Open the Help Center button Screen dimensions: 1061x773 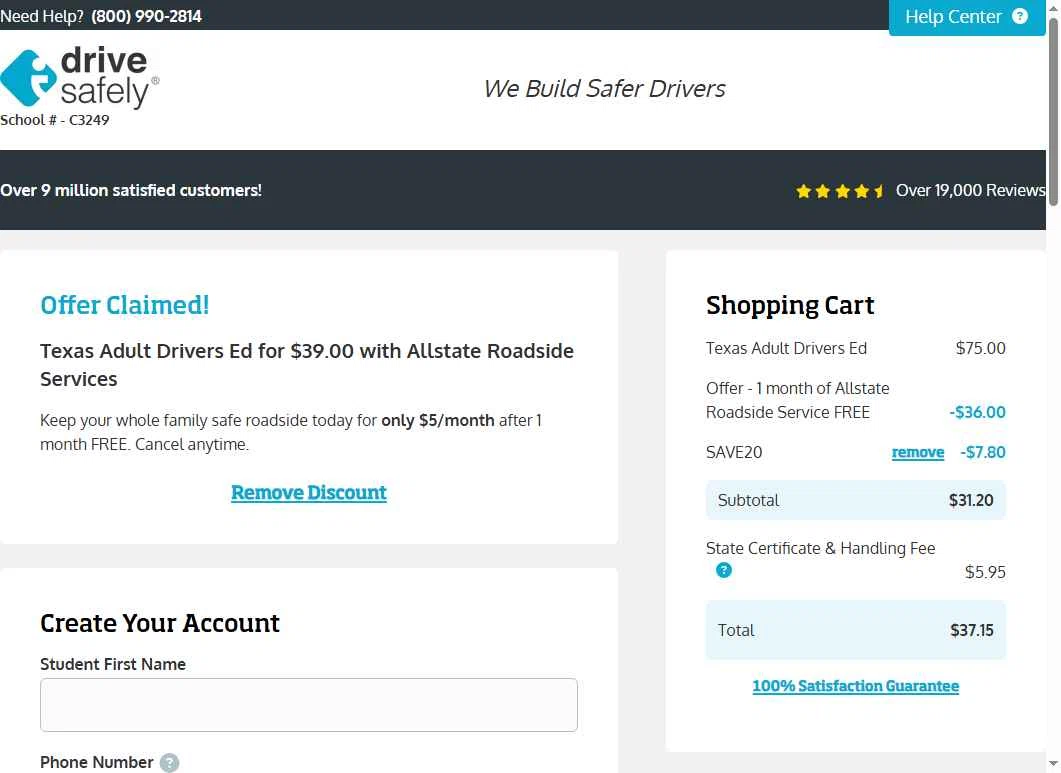(966, 17)
